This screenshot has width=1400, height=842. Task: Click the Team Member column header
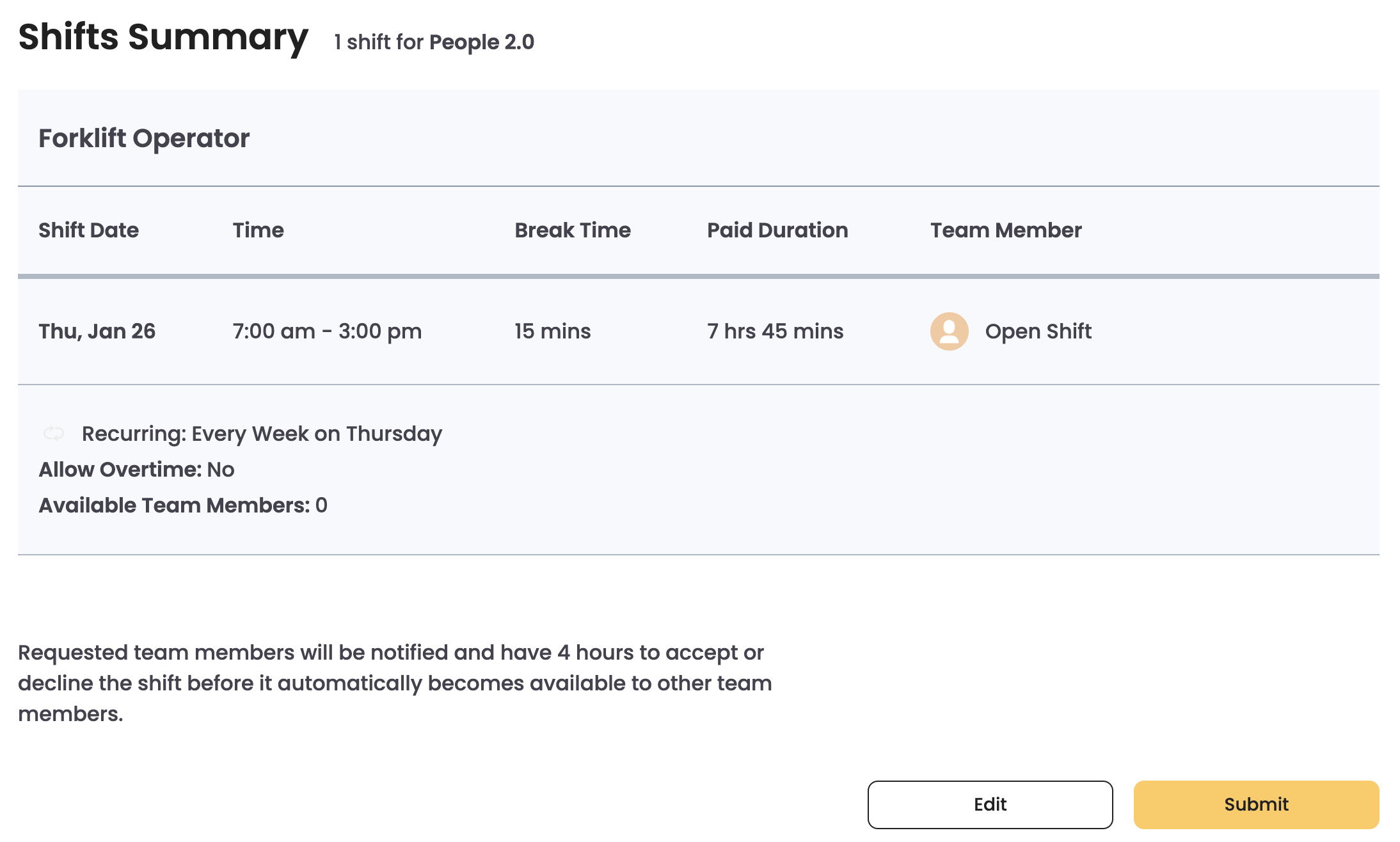click(x=1006, y=230)
